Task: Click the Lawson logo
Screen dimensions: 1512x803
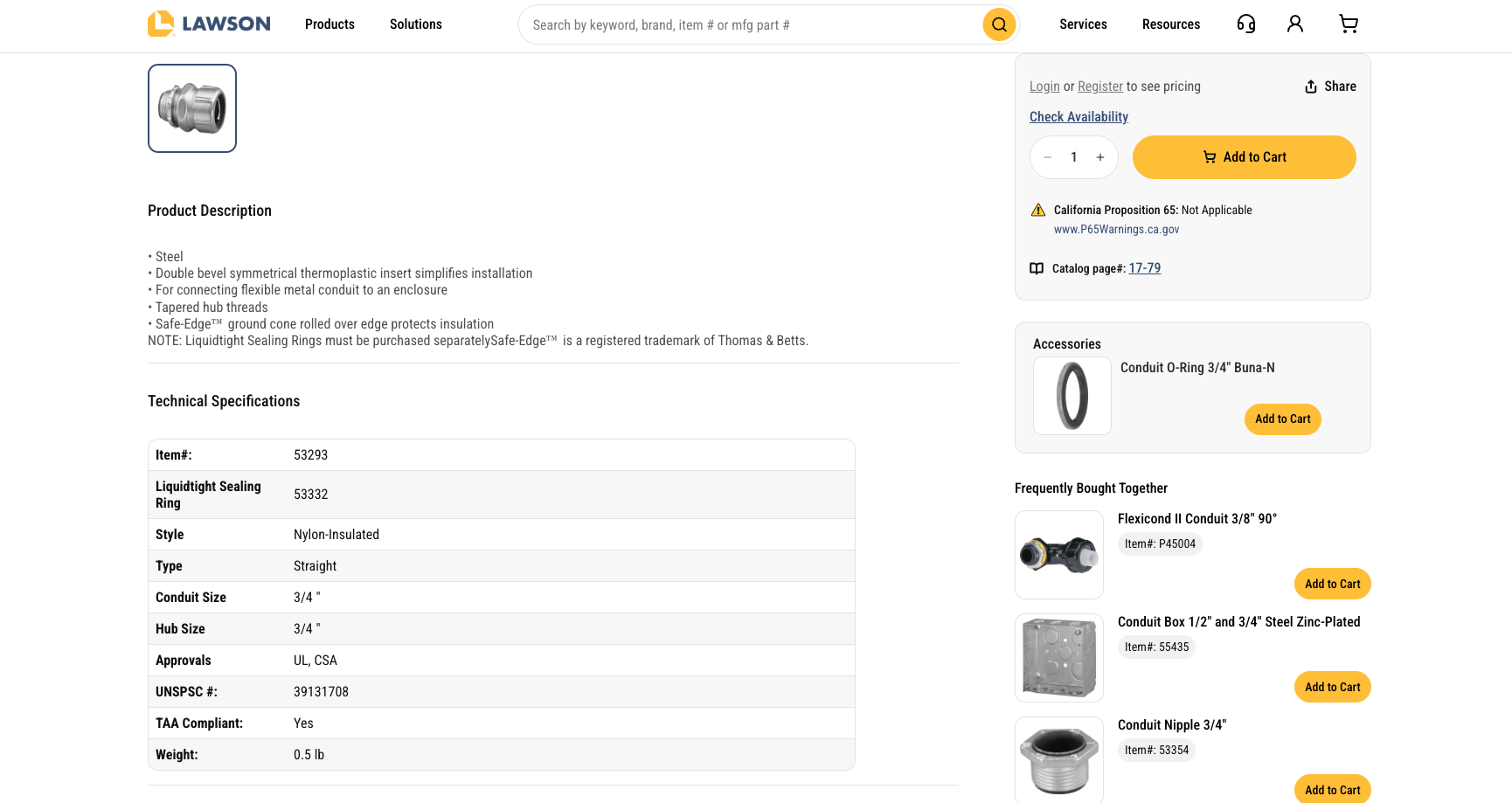Action: point(209,24)
